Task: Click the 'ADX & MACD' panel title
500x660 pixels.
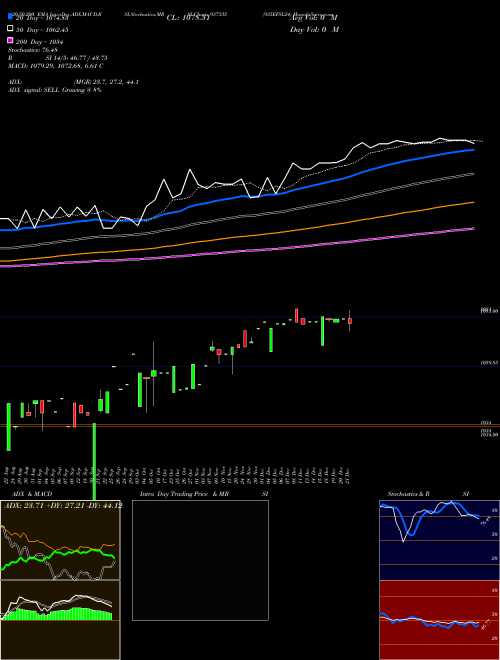Action: (x=32, y=494)
